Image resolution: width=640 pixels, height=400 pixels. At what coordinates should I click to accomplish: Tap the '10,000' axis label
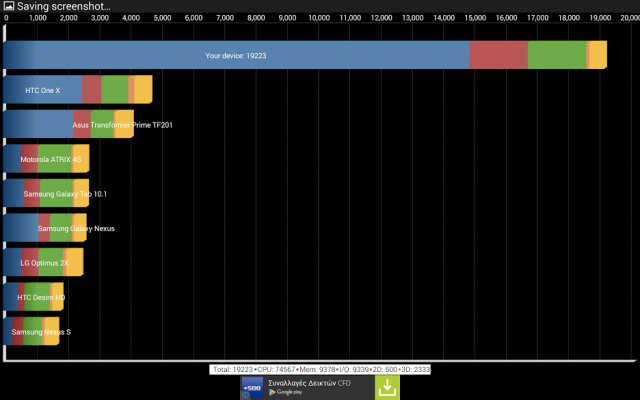[319, 18]
